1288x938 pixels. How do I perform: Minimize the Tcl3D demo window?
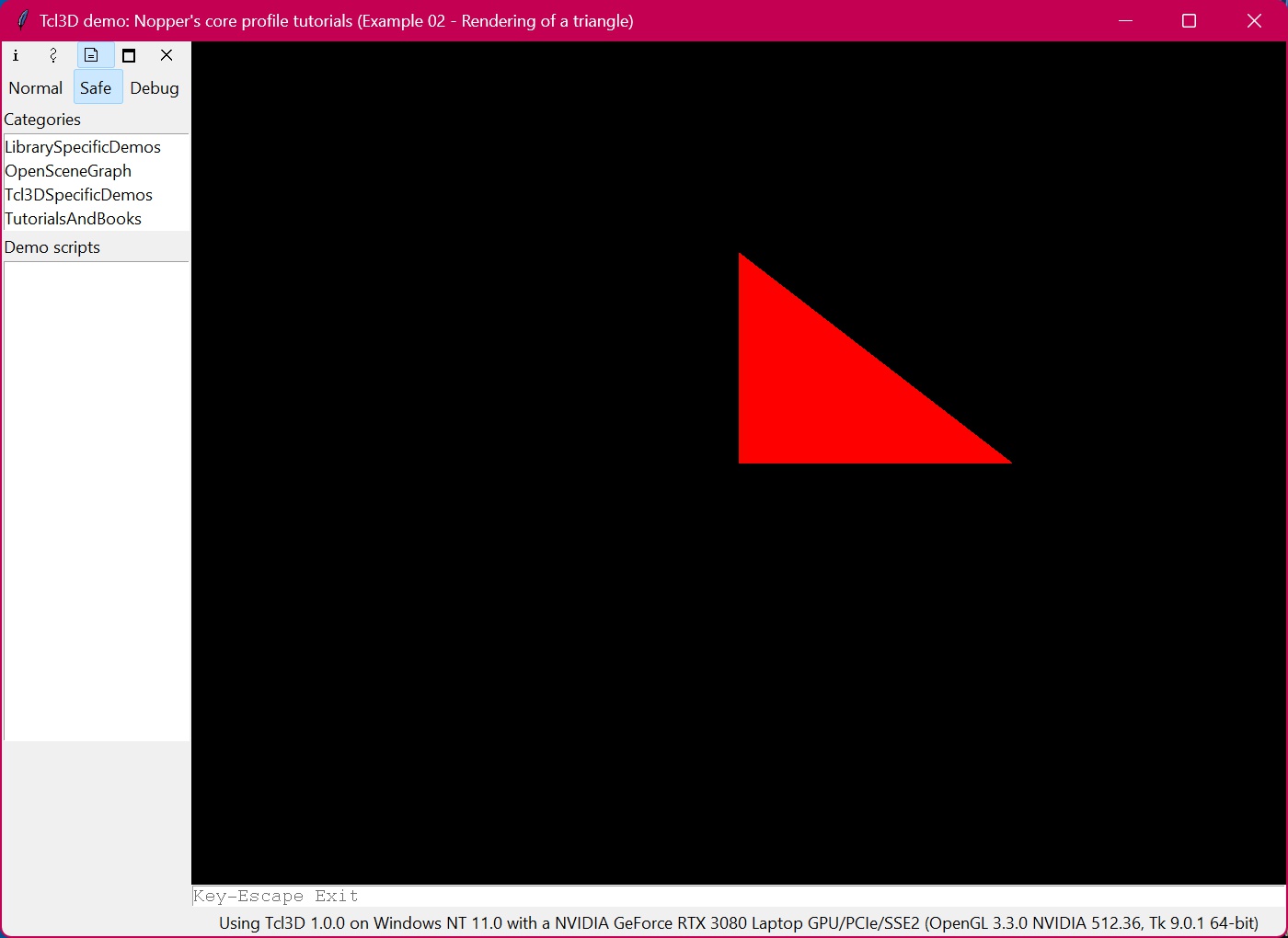click(1125, 20)
